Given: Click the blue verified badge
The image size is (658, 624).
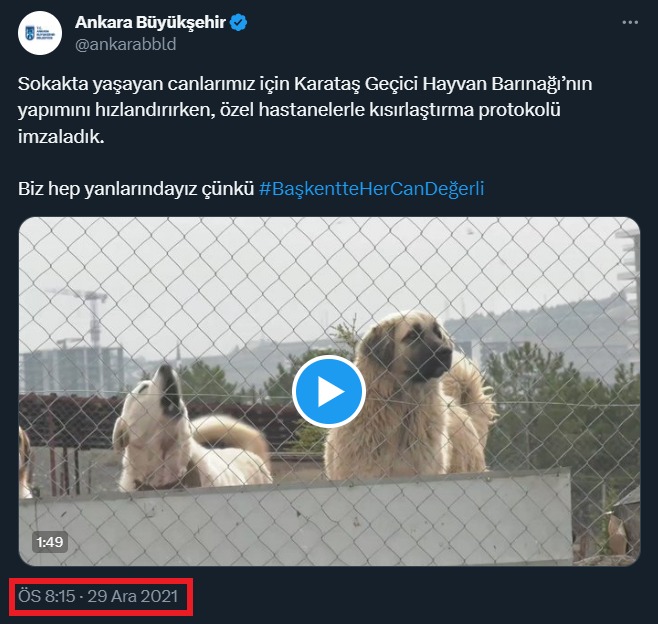Looking at the screenshot, I should (x=238, y=22).
